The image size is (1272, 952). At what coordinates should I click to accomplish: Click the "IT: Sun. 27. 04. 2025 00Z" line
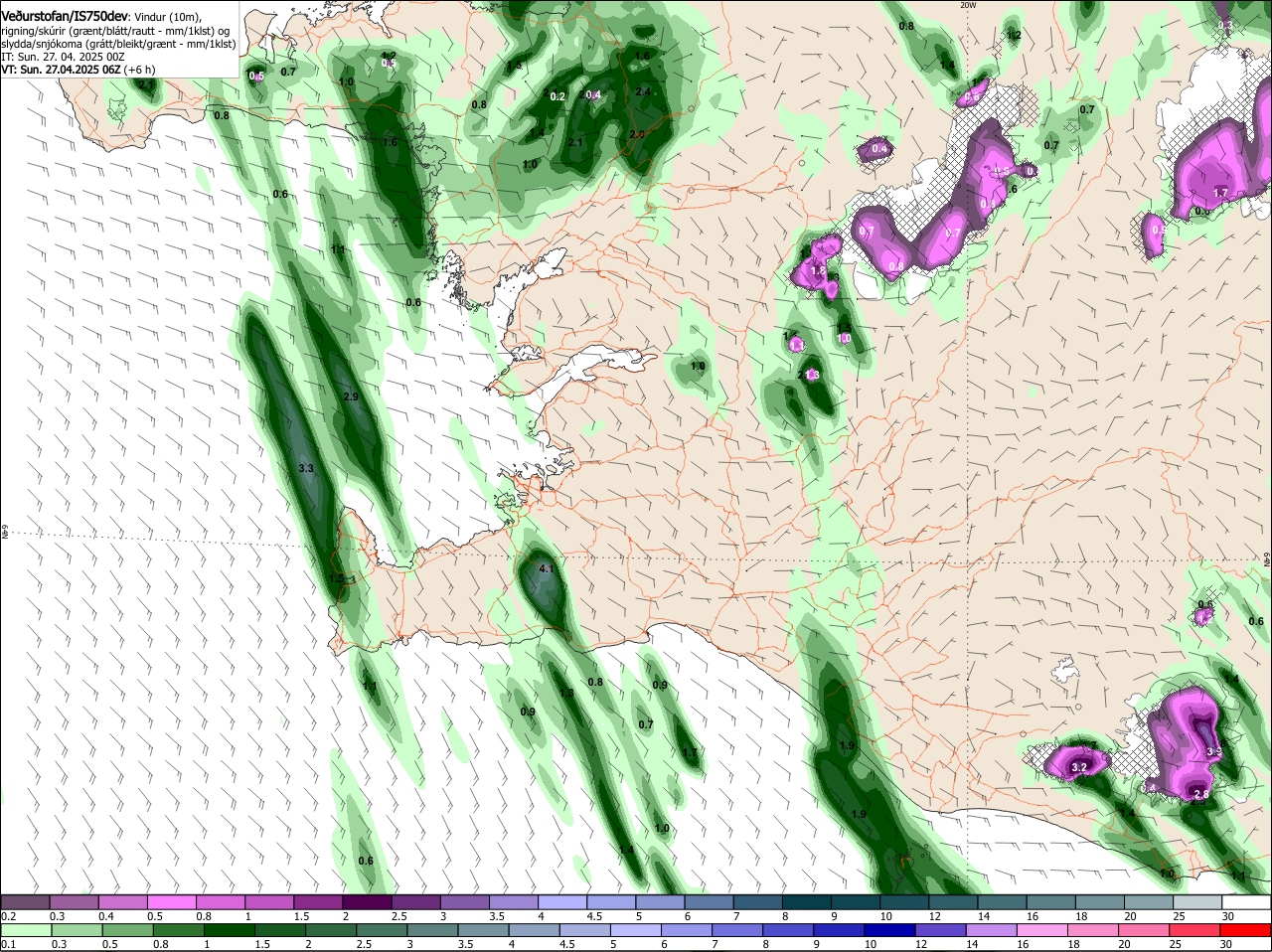click(x=63, y=57)
